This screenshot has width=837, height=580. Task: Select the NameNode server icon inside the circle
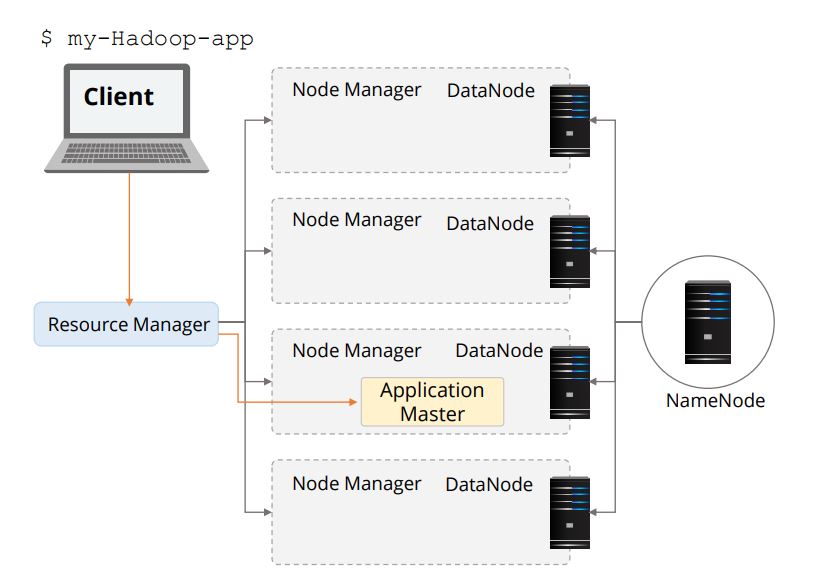(x=707, y=322)
